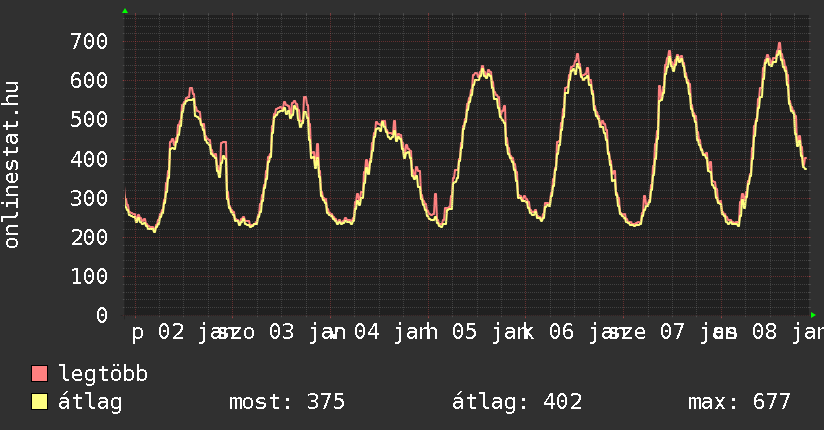Click the "átlag: 402" average statistic

(517, 403)
